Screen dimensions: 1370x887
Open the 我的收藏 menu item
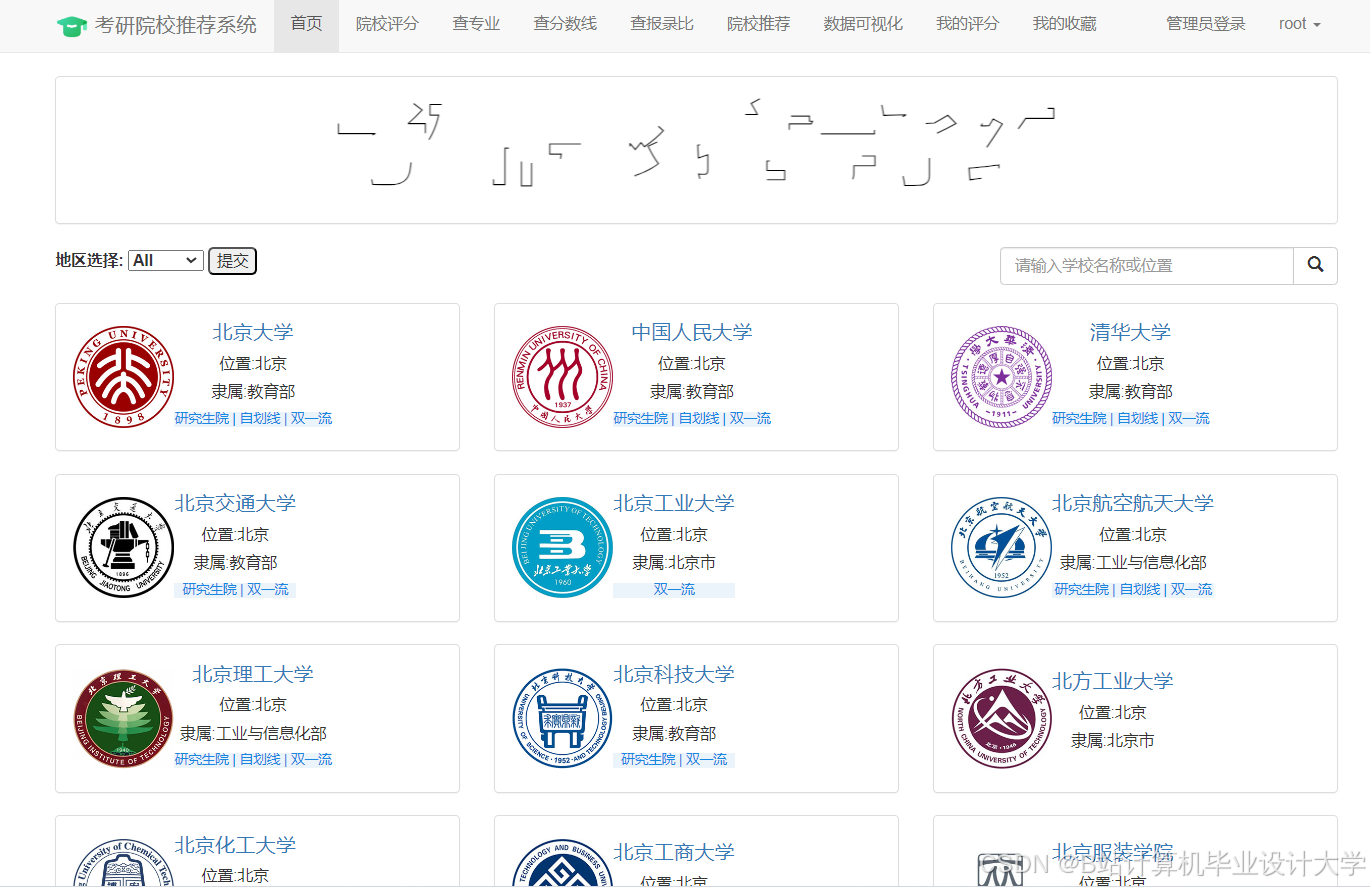pyautogui.click(x=1064, y=24)
